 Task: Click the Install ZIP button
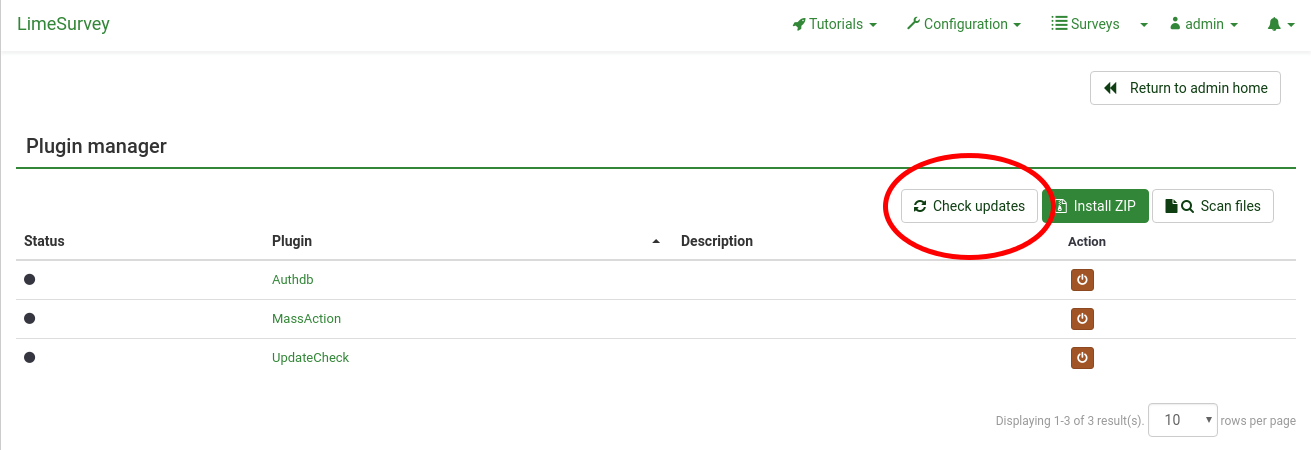point(1095,206)
